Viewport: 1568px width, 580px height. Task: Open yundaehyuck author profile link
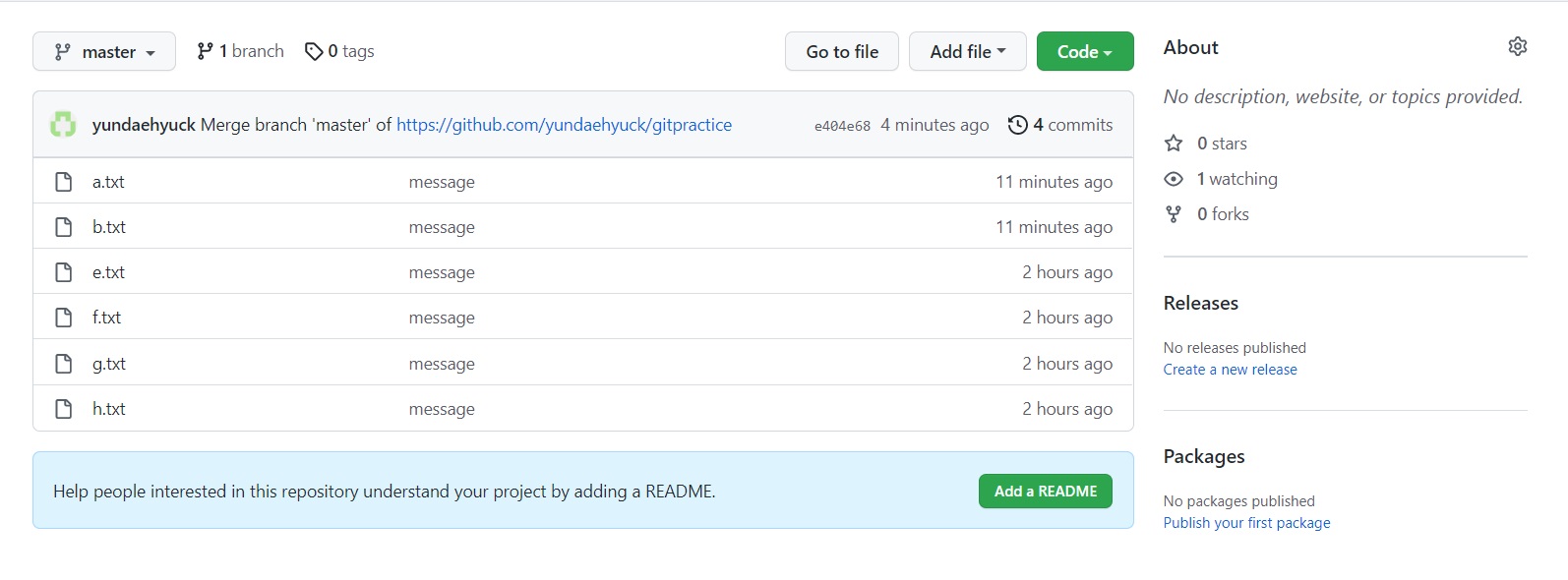click(x=144, y=125)
